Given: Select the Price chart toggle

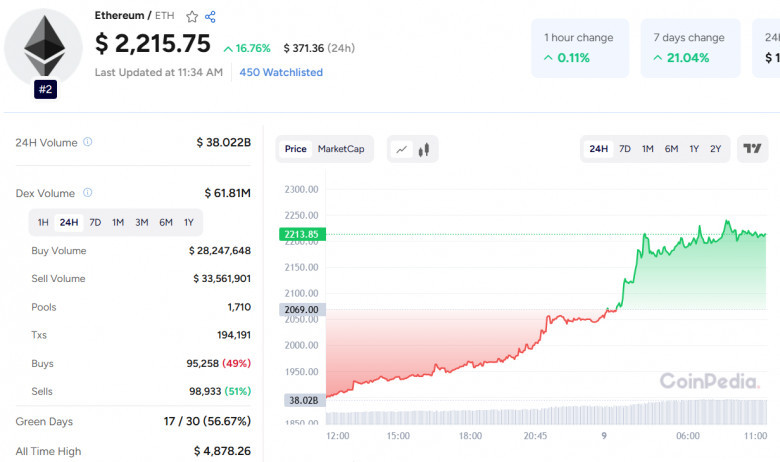Looking at the screenshot, I should [x=295, y=149].
